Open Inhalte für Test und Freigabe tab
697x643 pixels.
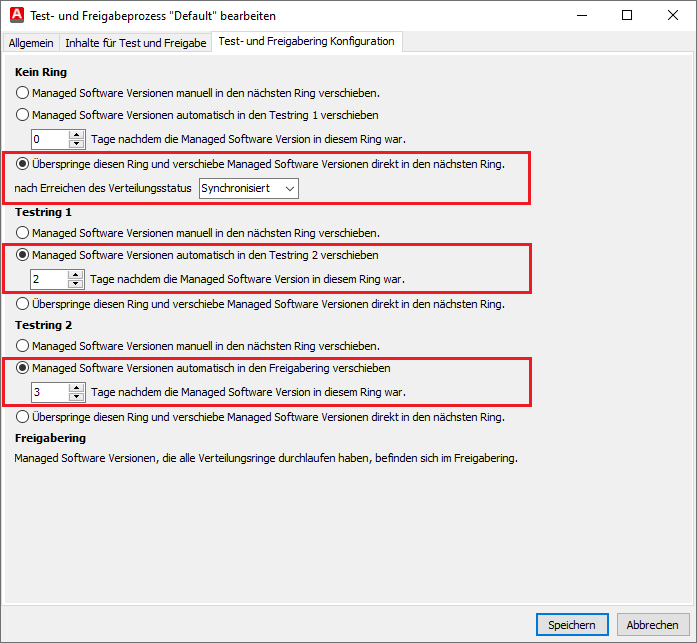(136, 43)
